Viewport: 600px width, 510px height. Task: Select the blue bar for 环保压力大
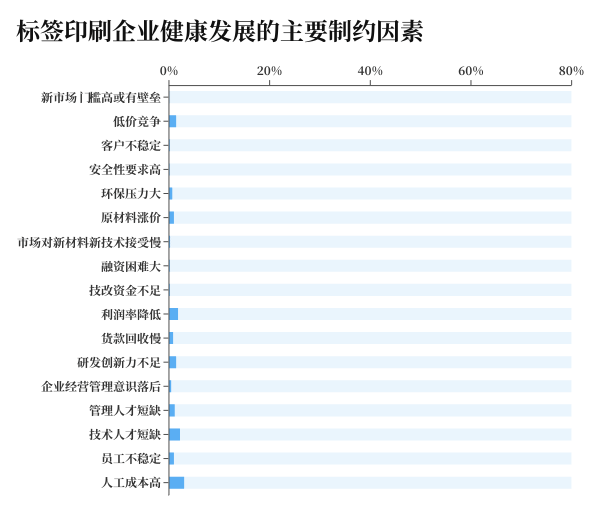171,194
